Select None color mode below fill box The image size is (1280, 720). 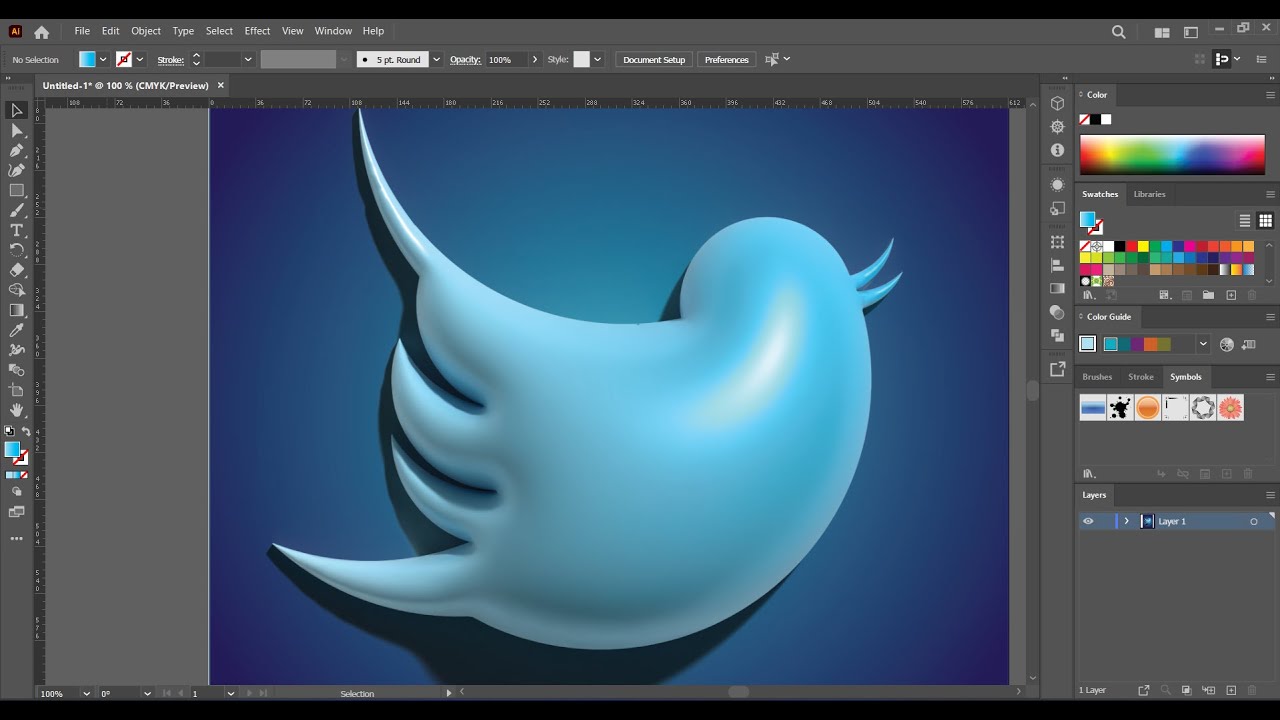coord(25,475)
